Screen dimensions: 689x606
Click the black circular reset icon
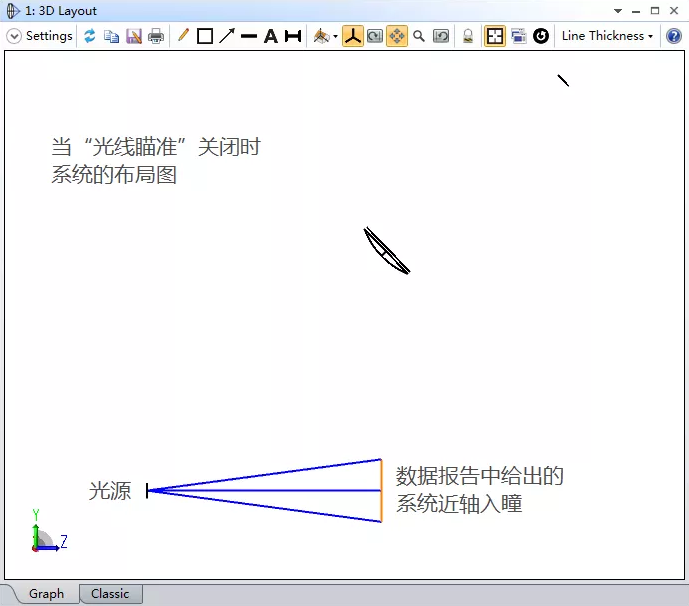(x=541, y=36)
